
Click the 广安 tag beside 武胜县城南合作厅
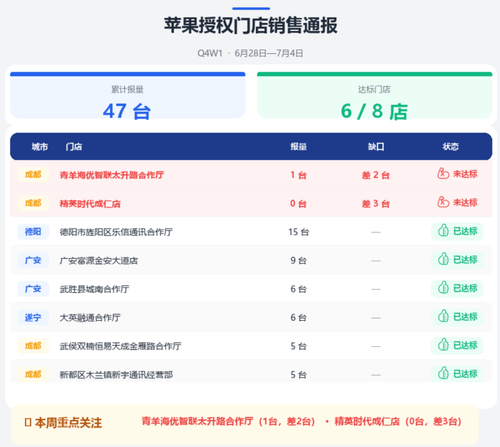click(x=33, y=289)
